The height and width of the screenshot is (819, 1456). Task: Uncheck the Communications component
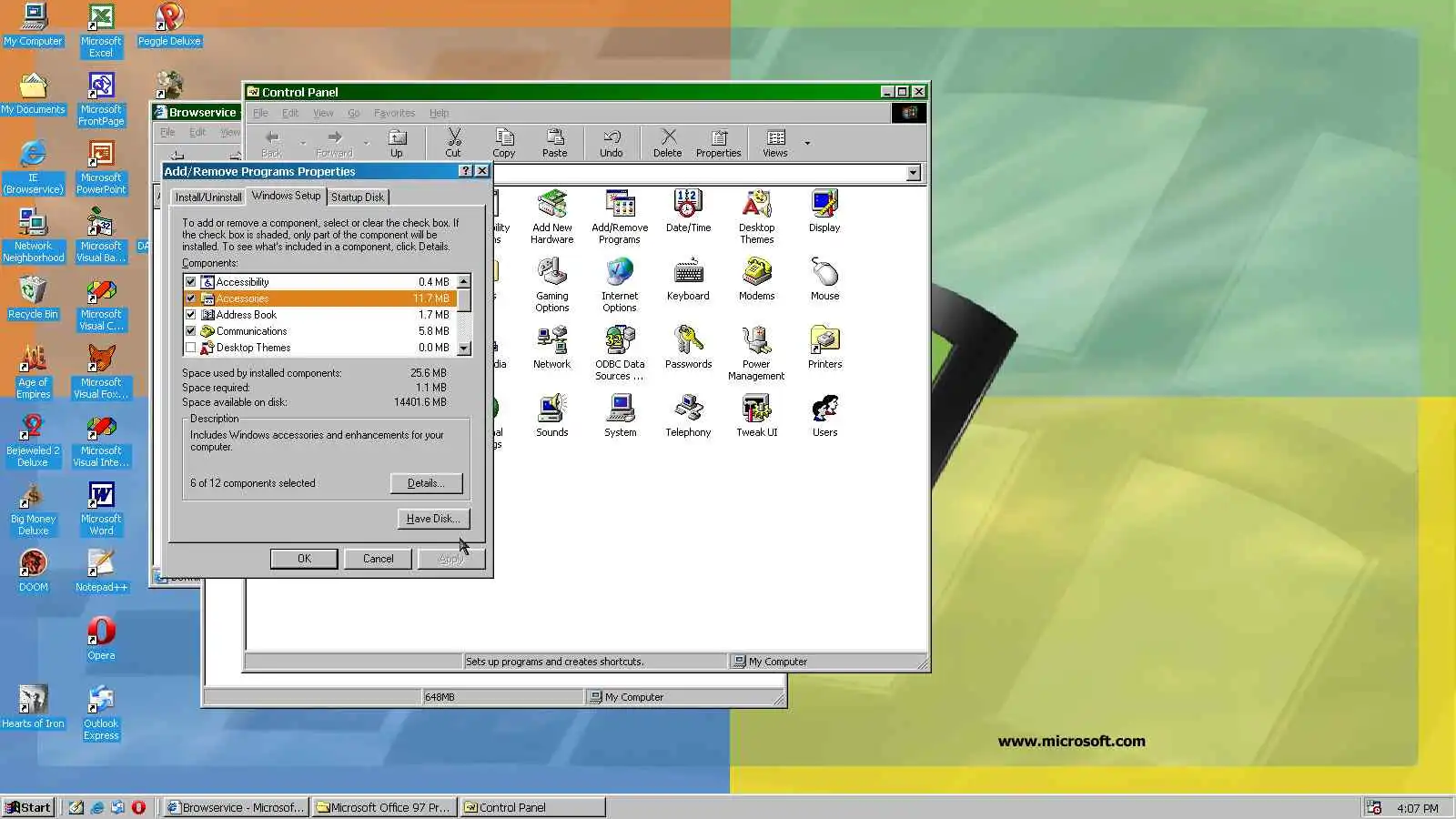coord(190,331)
